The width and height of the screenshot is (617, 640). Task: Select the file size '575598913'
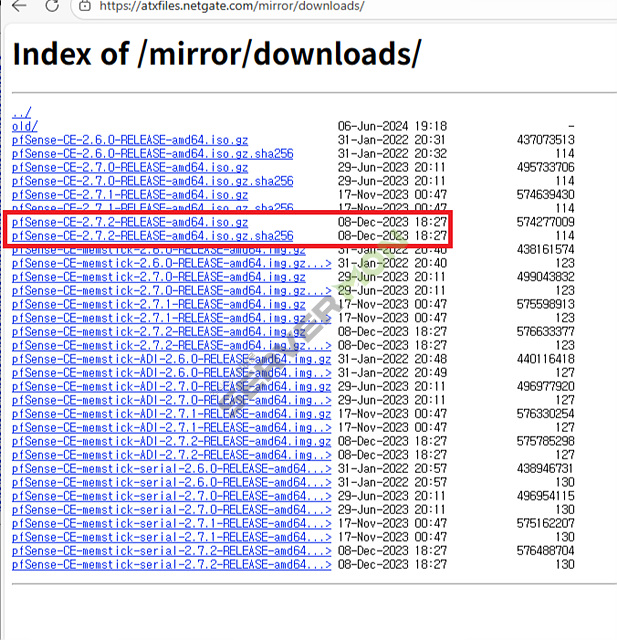[546, 304]
